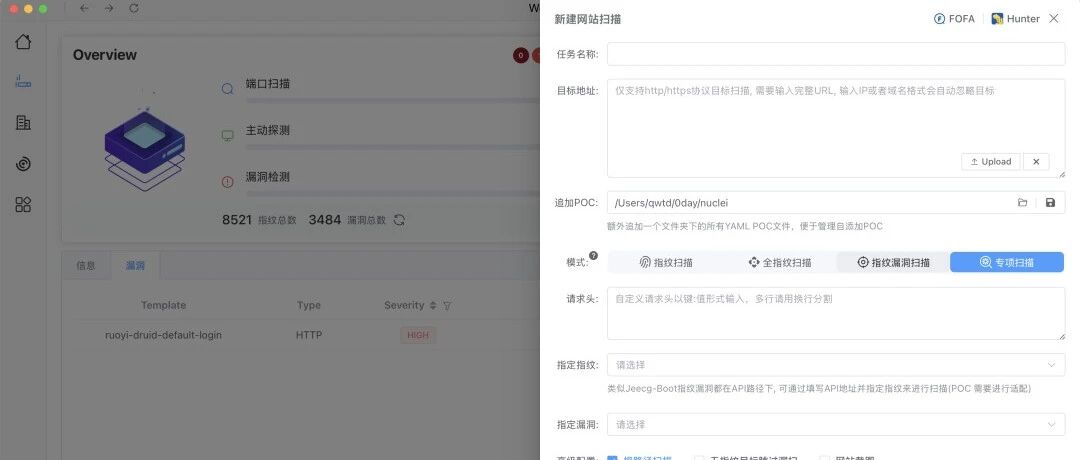Save the 追加POC path
The height and width of the screenshot is (460, 1080).
coord(1050,202)
